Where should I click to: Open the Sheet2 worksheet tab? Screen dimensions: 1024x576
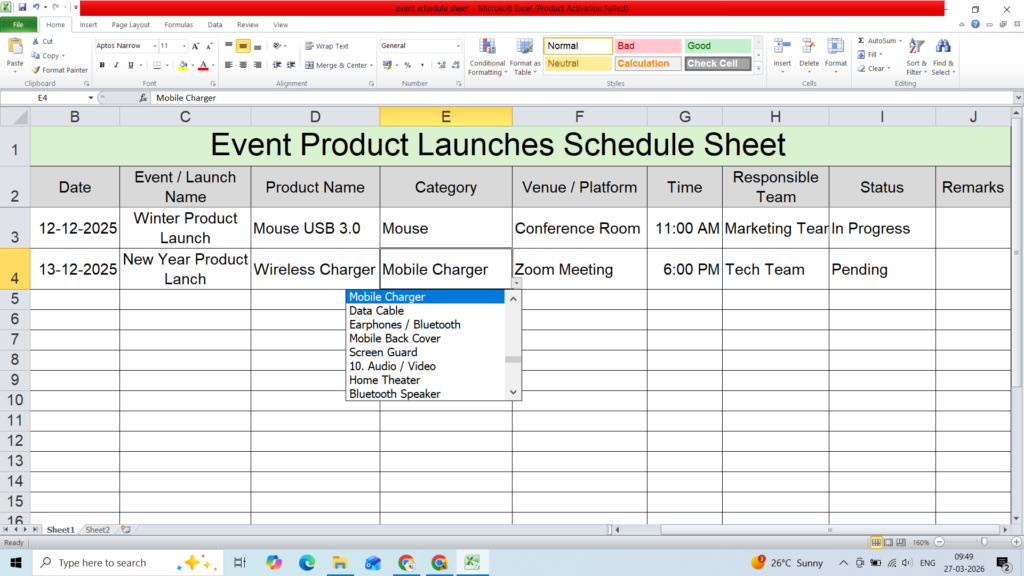[97, 530]
